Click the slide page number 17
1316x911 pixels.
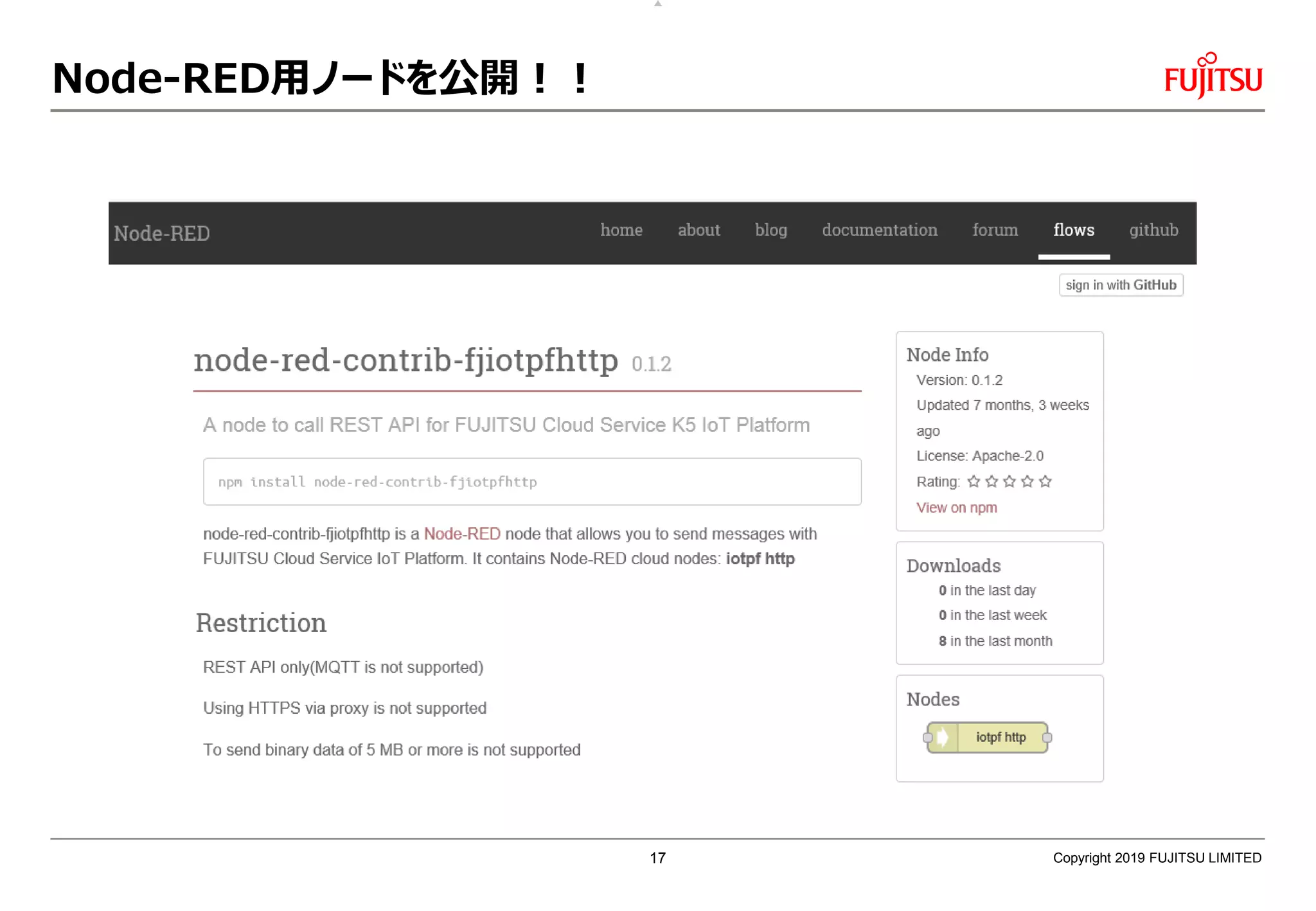click(657, 858)
